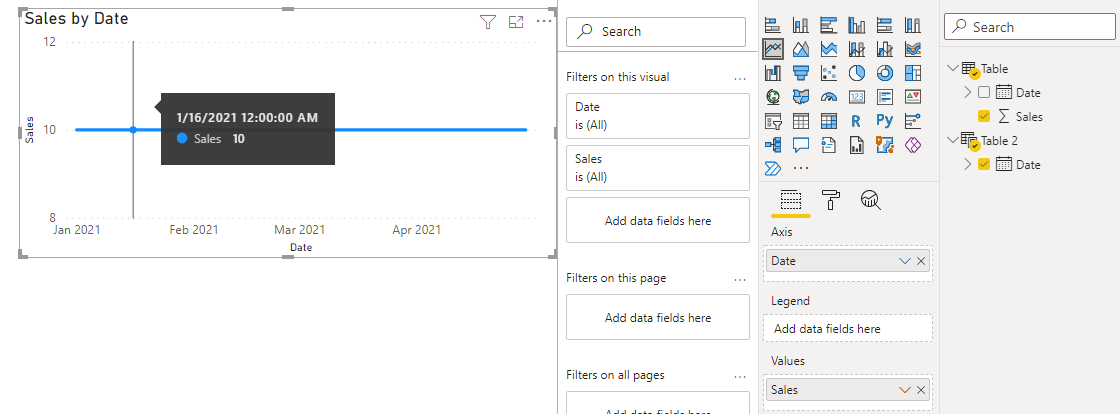Select the KPI visual
Viewport: 1120px width, 414px height.
coord(912,96)
